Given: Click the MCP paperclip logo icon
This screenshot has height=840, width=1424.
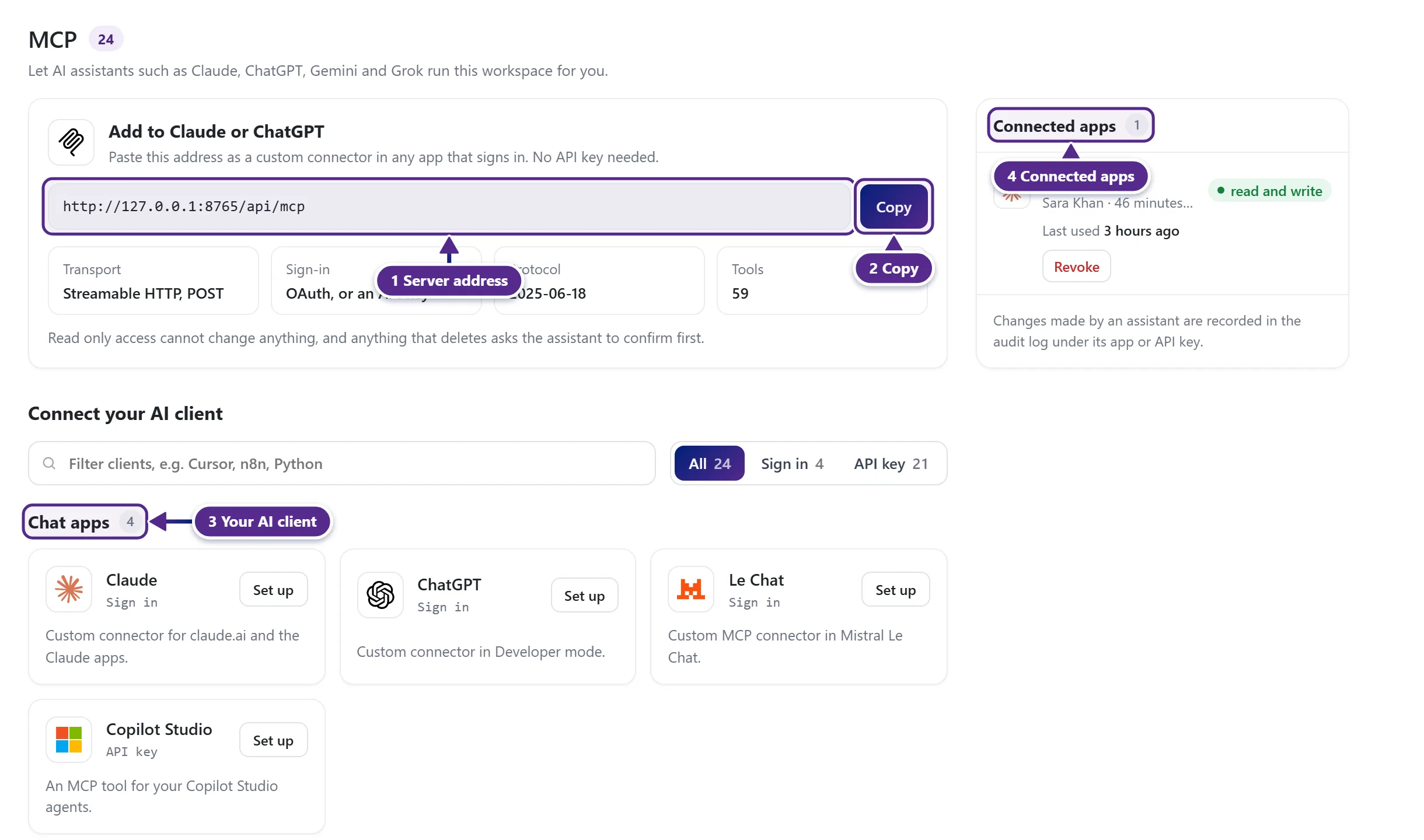Looking at the screenshot, I should [x=71, y=142].
